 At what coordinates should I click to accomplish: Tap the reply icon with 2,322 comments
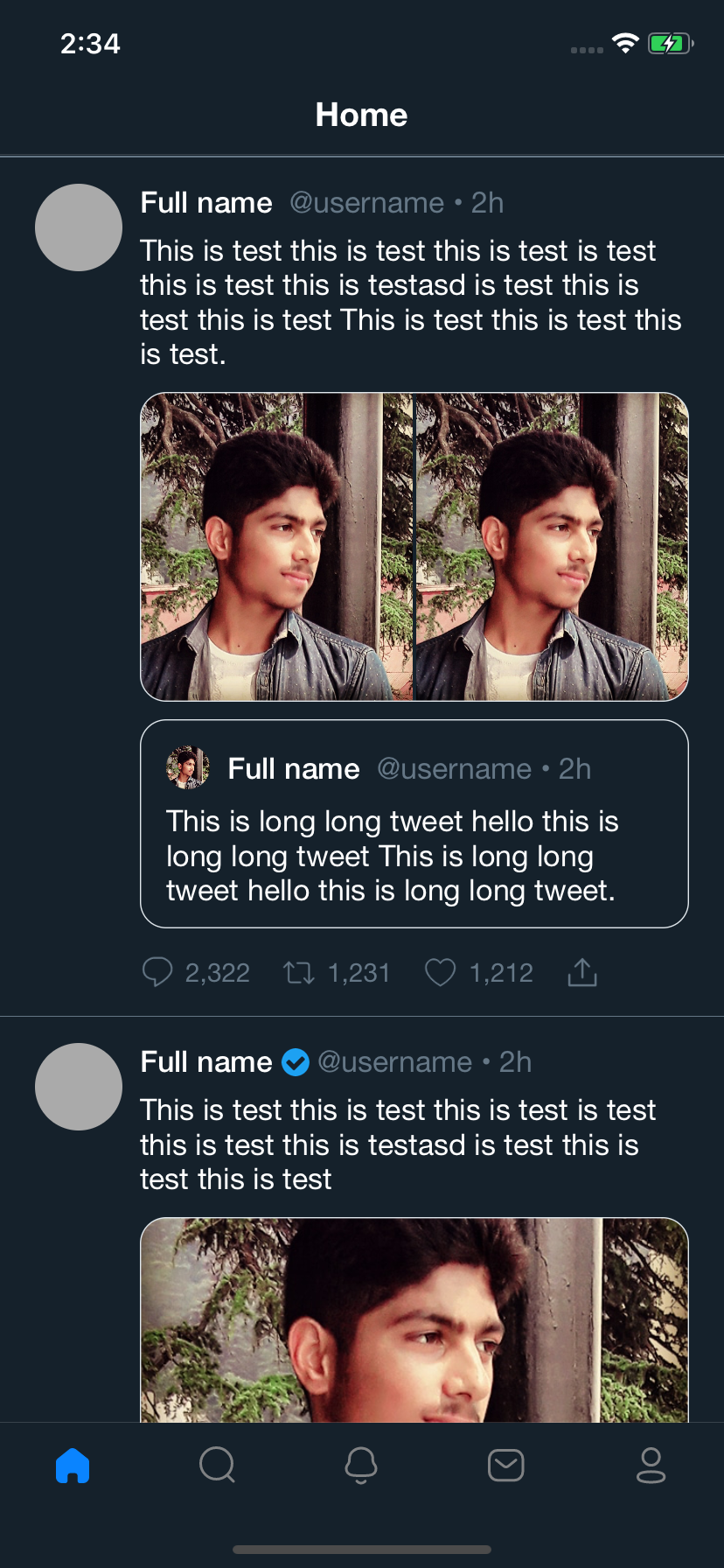pyautogui.click(x=157, y=972)
